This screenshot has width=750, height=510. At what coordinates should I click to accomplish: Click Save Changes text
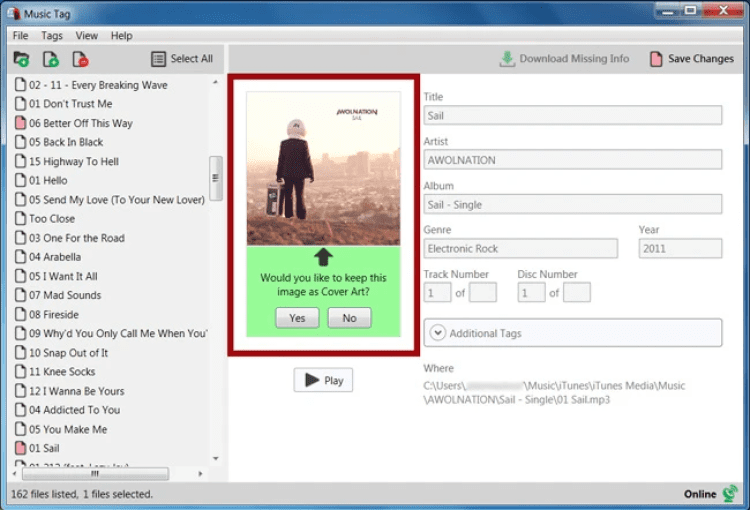coord(701,58)
